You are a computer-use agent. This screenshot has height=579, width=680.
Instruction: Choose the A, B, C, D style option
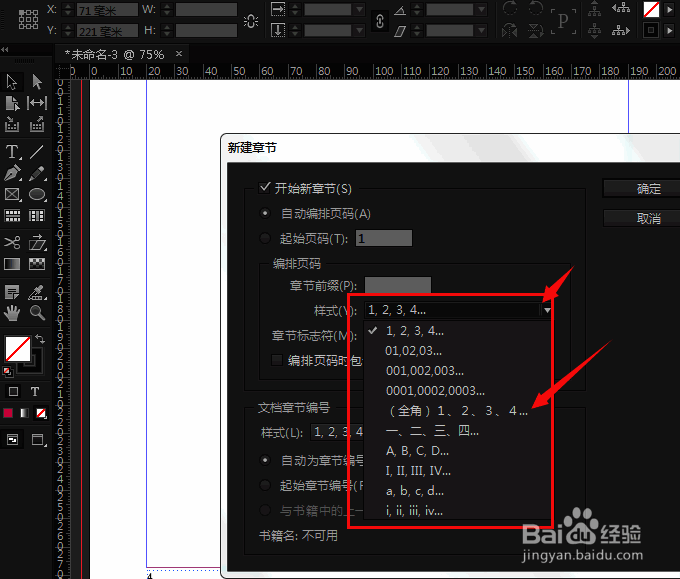pos(417,450)
